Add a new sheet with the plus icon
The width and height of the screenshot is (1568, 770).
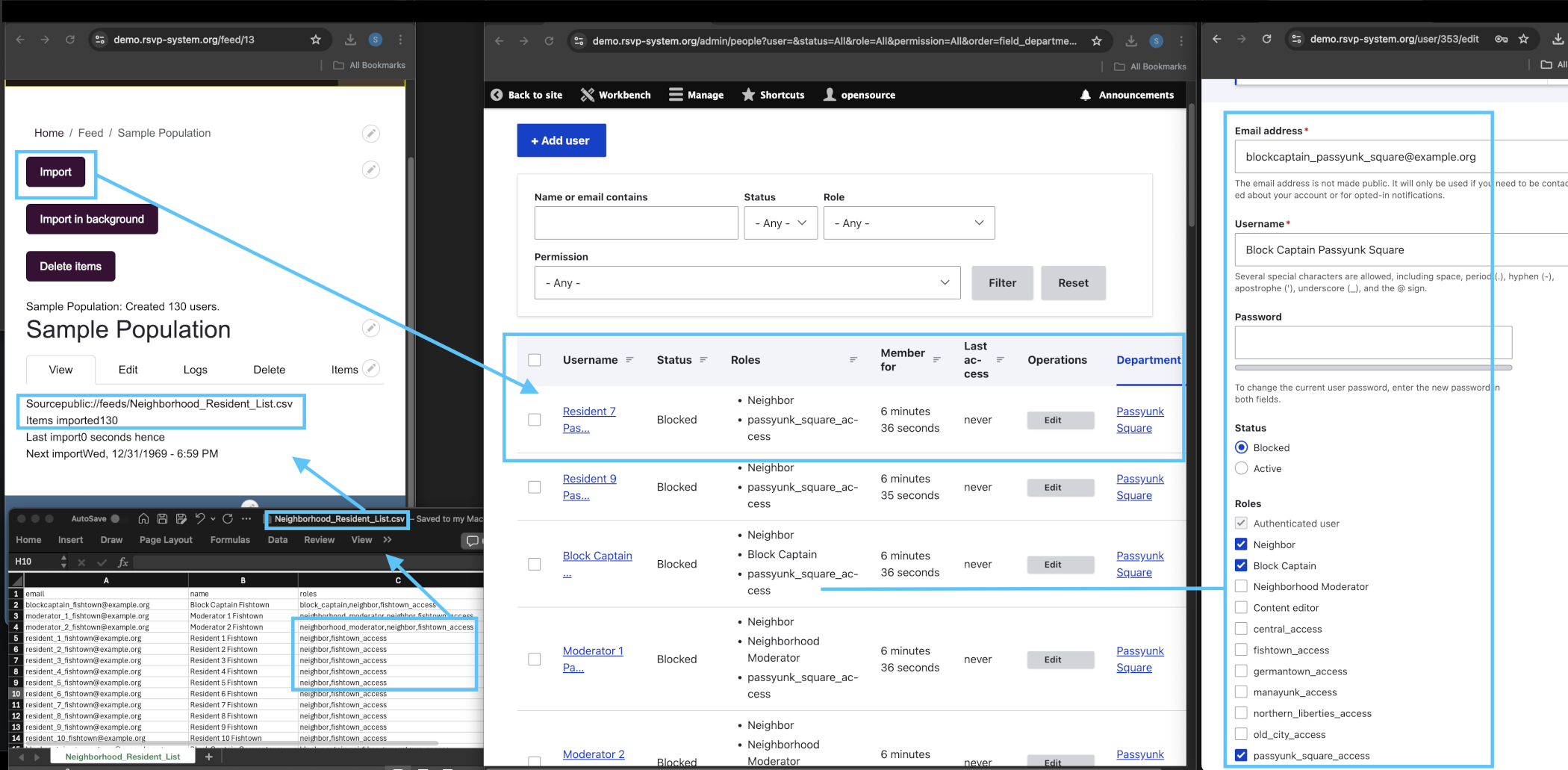point(209,757)
